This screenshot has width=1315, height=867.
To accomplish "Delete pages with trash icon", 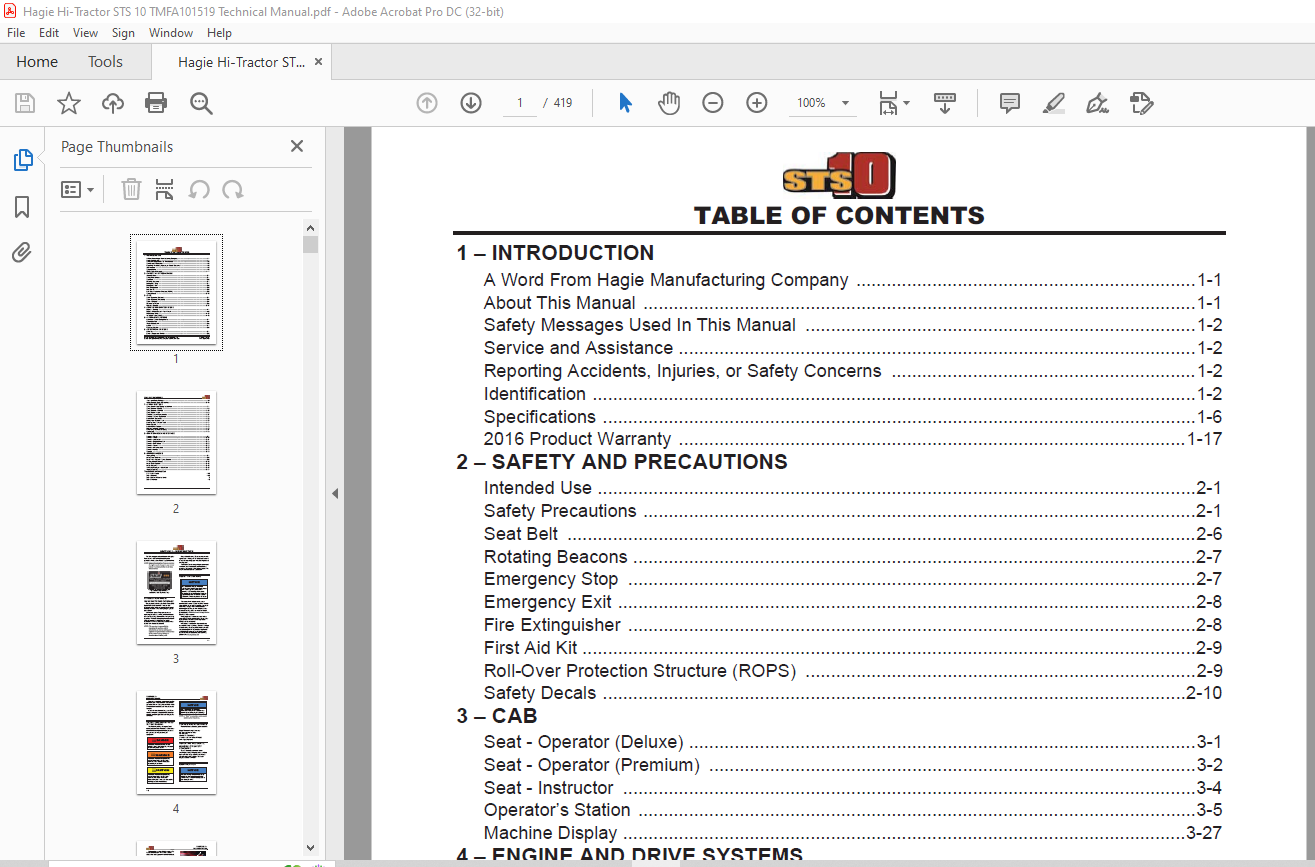I will click(131, 189).
